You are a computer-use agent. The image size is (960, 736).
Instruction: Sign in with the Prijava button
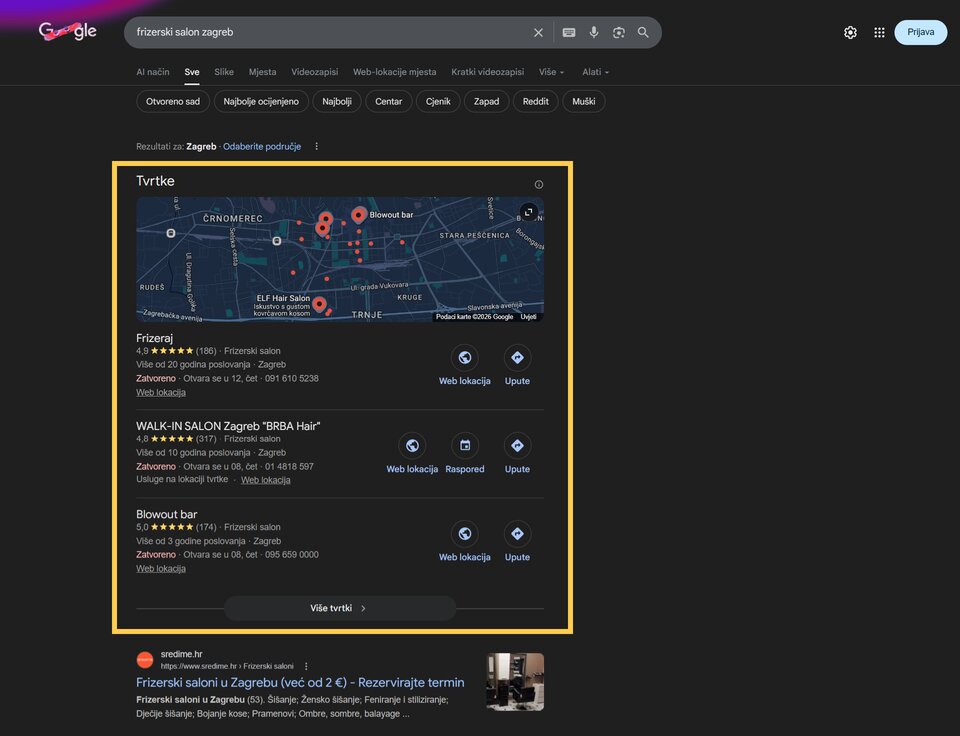920,32
